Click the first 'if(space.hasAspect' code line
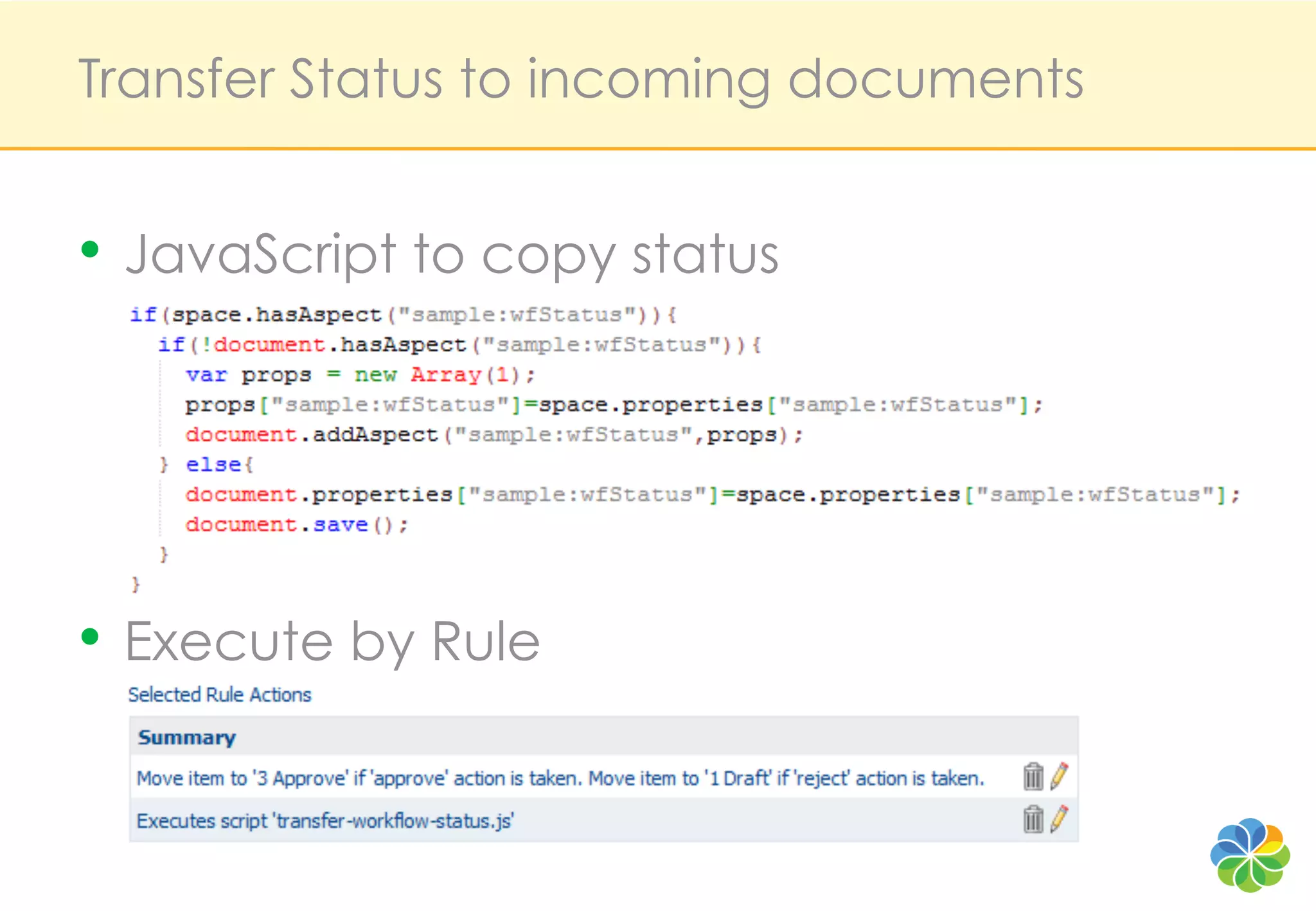 coord(402,315)
